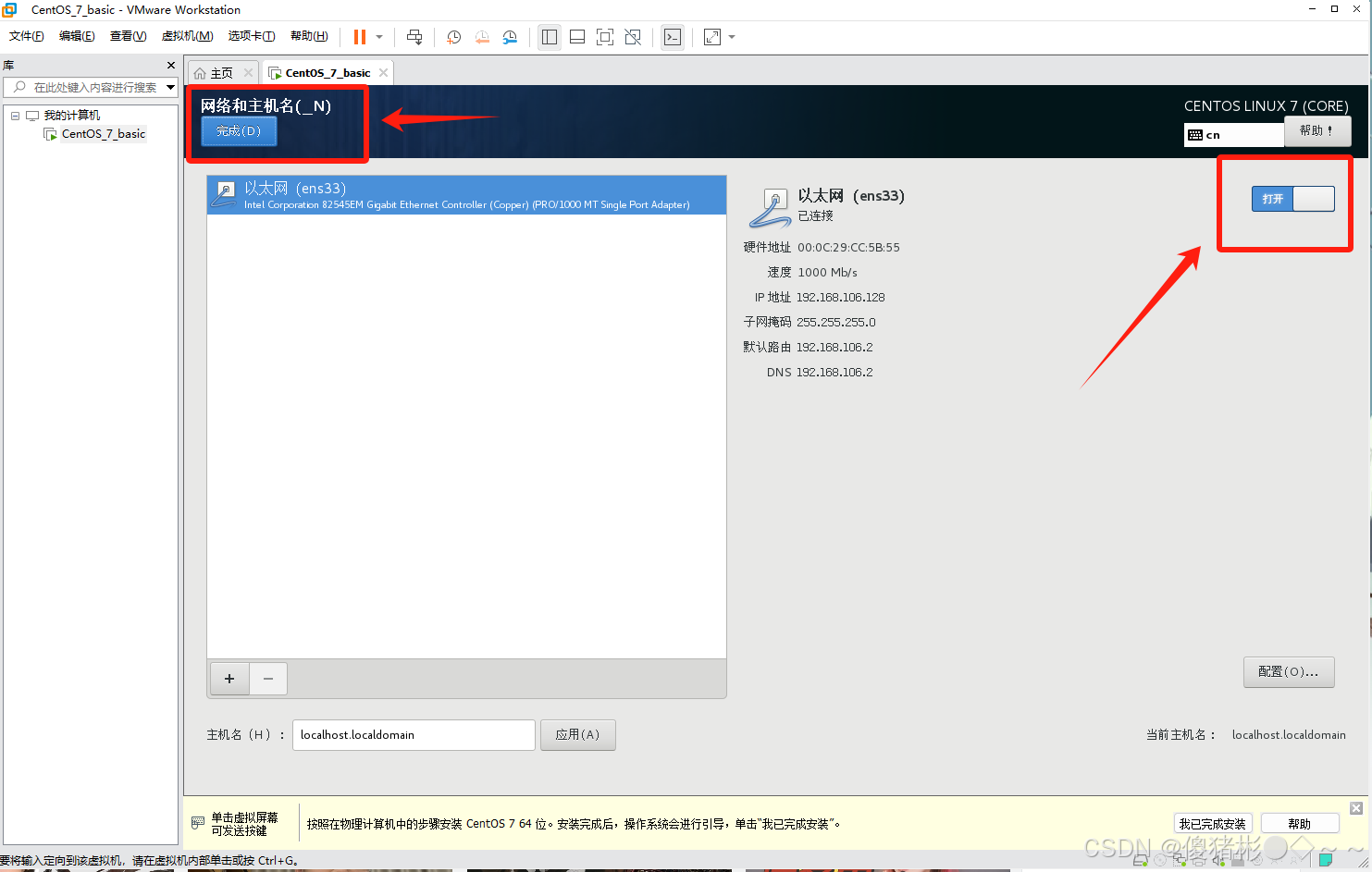Click the 我已完成安装 button
Image resolution: width=1372 pixels, height=872 pixels.
pos(1213,824)
